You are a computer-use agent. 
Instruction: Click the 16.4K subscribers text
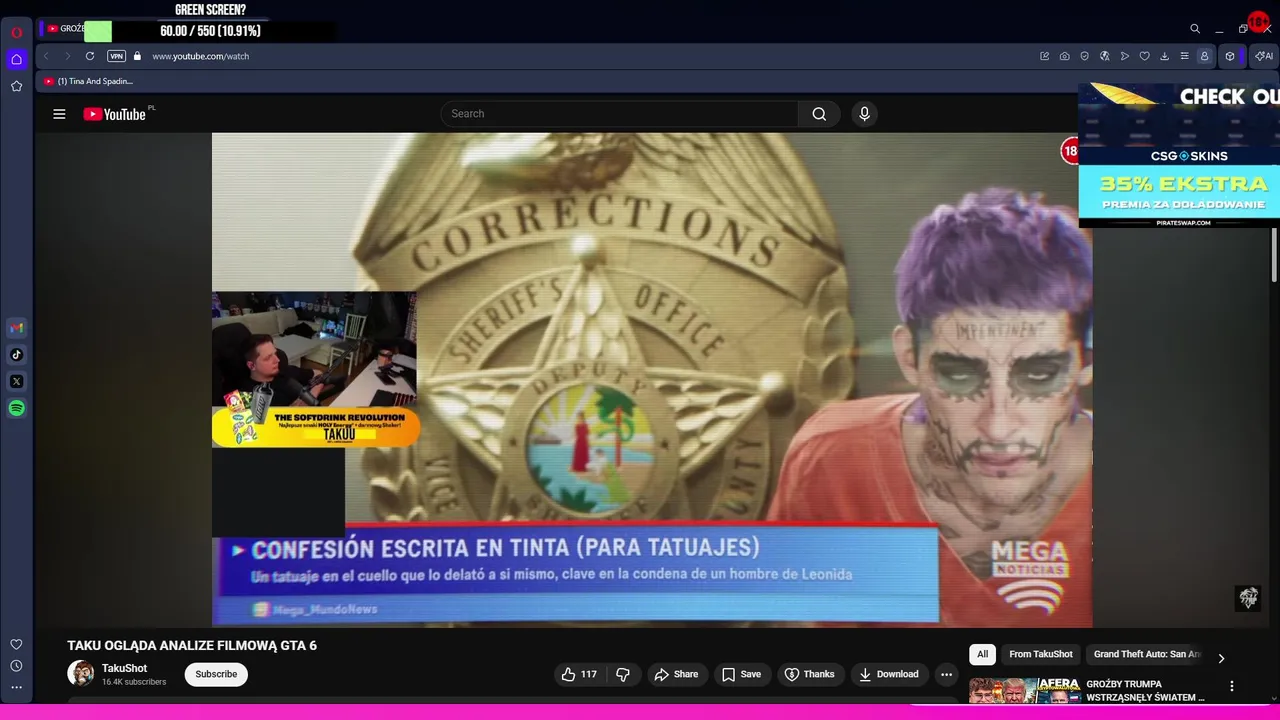click(x=134, y=682)
